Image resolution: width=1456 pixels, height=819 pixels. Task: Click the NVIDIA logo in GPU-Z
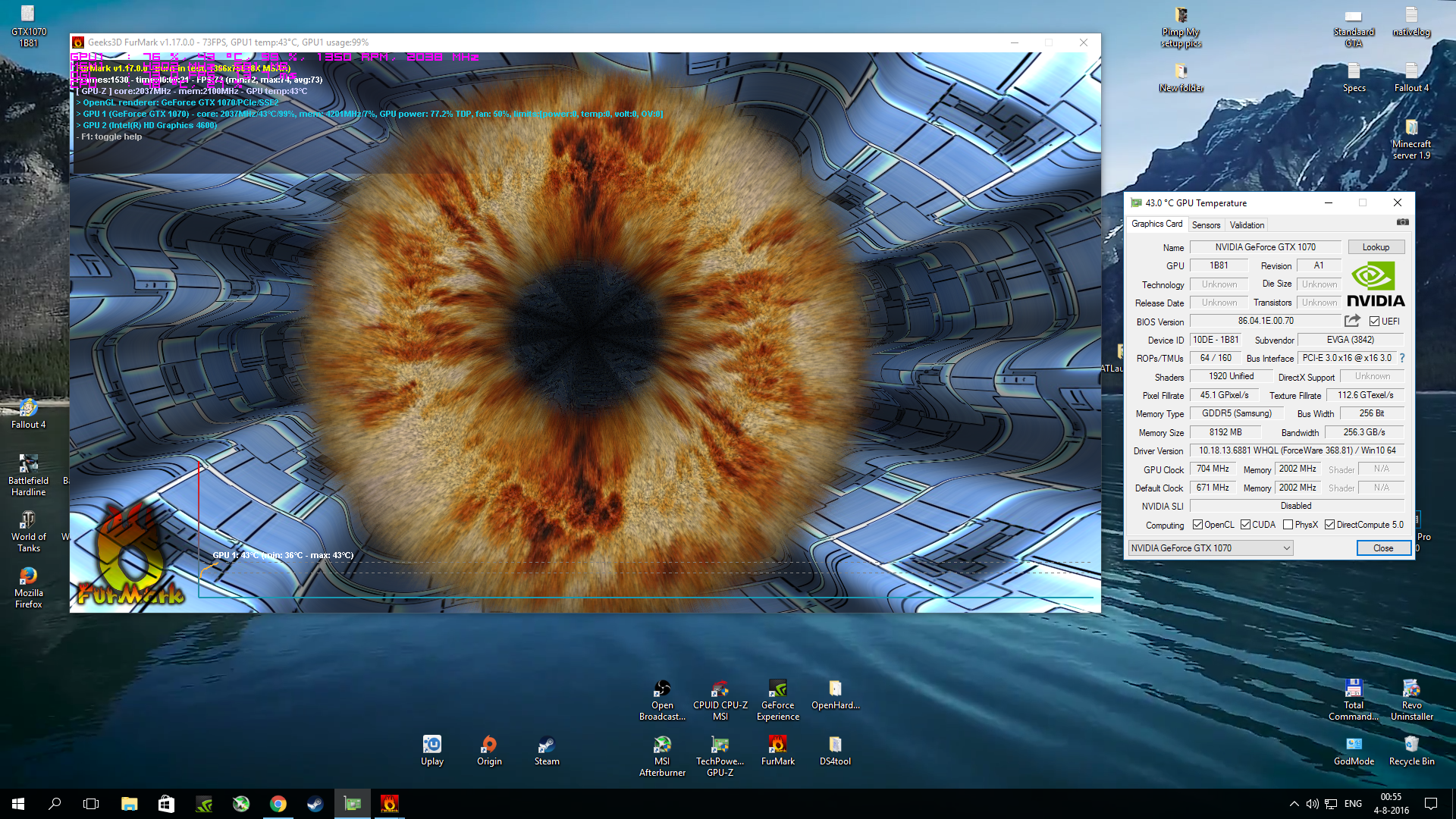1376,284
